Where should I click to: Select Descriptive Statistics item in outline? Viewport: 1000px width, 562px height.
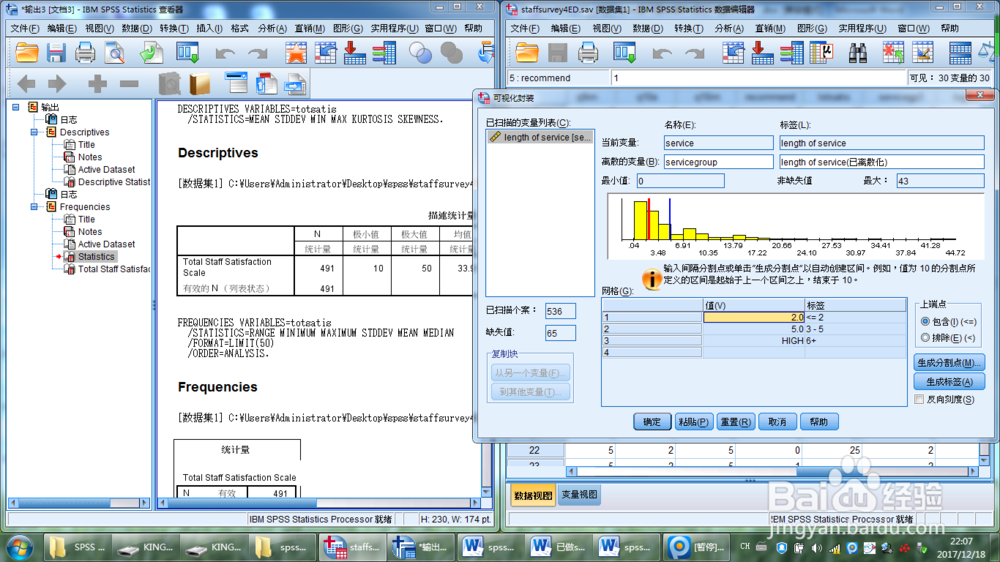(114, 182)
